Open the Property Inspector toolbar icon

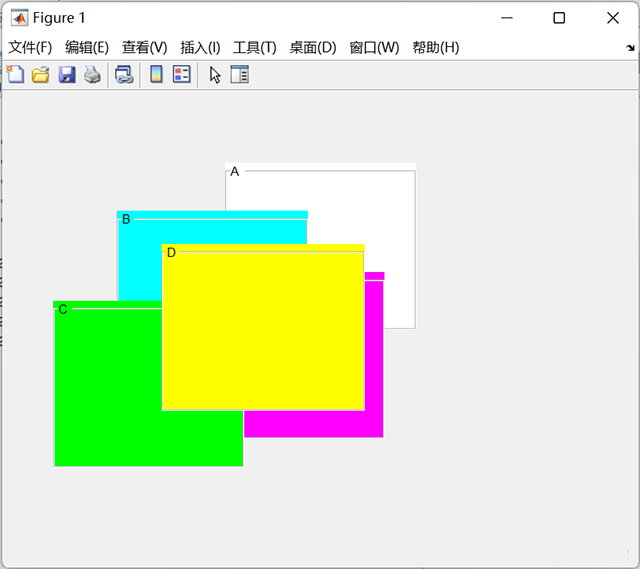click(x=240, y=75)
